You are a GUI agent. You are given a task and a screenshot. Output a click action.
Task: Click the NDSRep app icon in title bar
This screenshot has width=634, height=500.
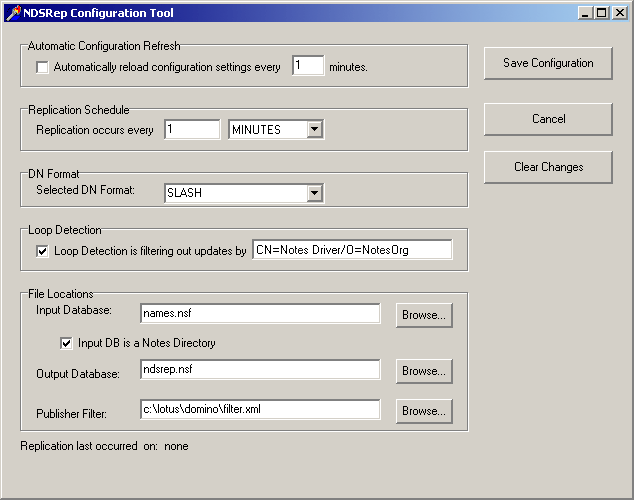click(x=13, y=13)
